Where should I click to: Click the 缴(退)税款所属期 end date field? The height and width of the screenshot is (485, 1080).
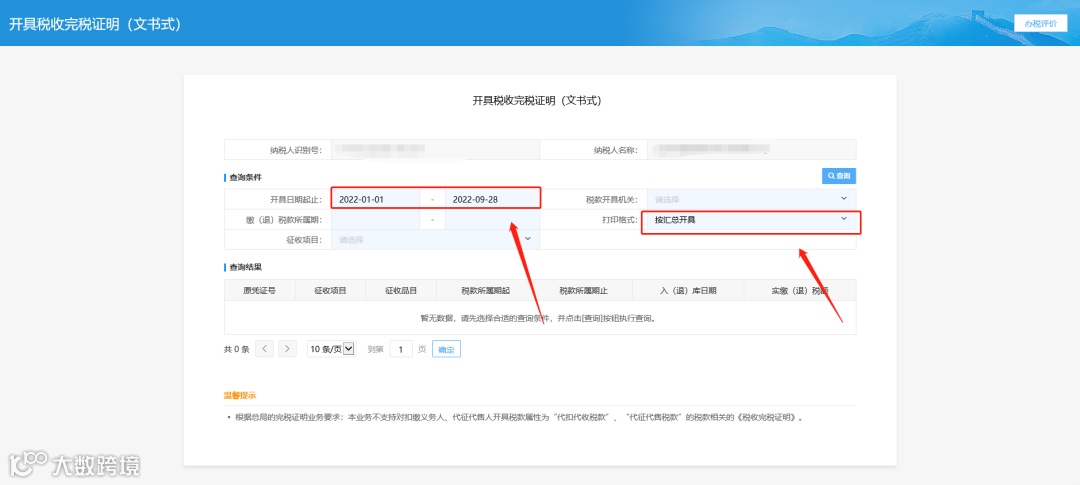[492, 220]
